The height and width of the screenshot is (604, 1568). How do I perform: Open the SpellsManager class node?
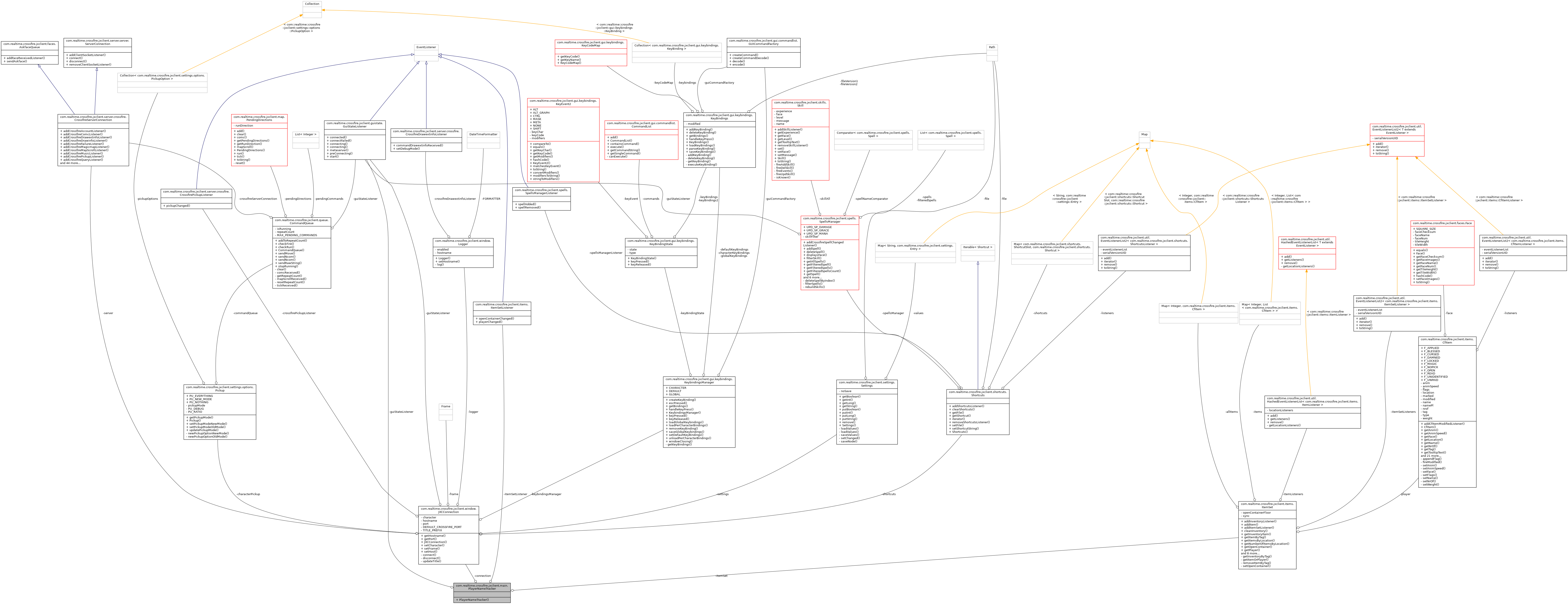[830, 253]
